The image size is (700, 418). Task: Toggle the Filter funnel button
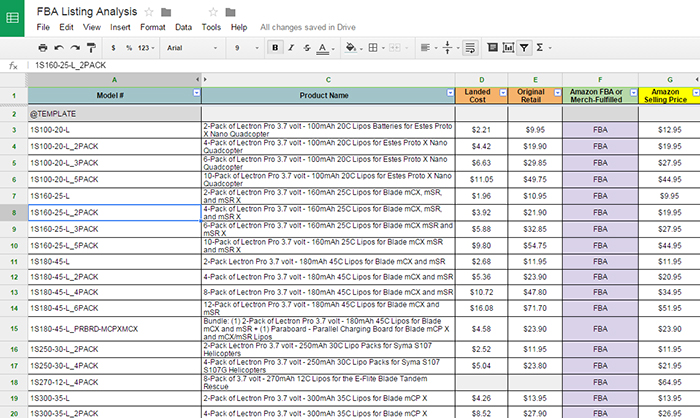pos(524,47)
